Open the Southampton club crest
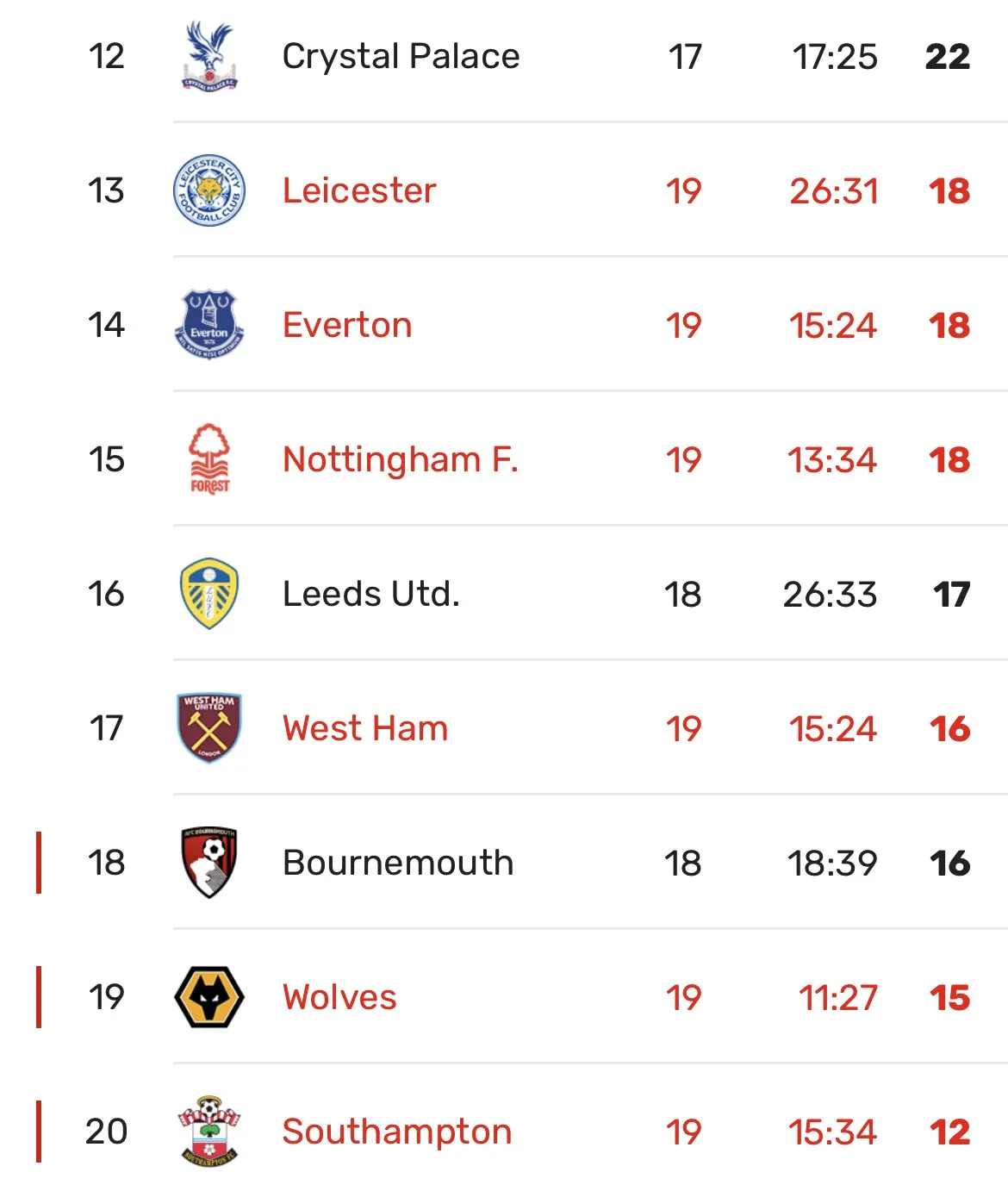This screenshot has width=1008, height=1191. (209, 1132)
